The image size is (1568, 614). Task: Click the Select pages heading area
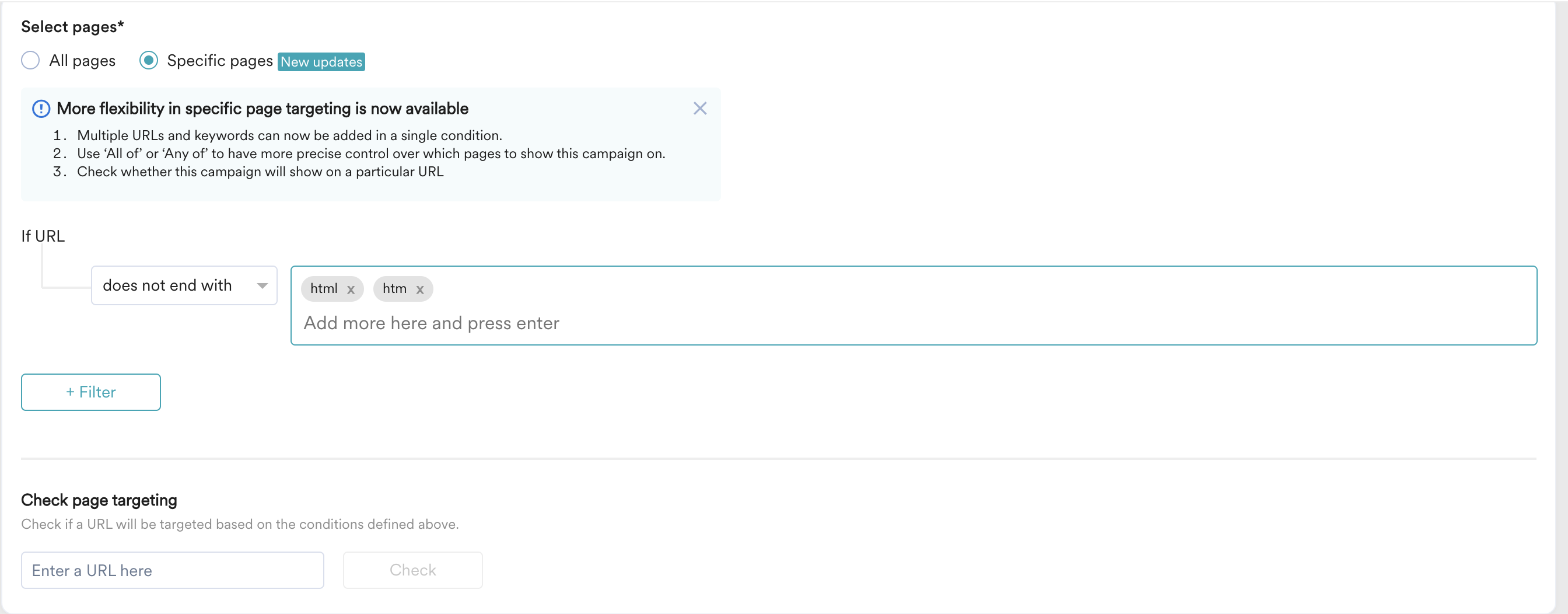tap(72, 26)
